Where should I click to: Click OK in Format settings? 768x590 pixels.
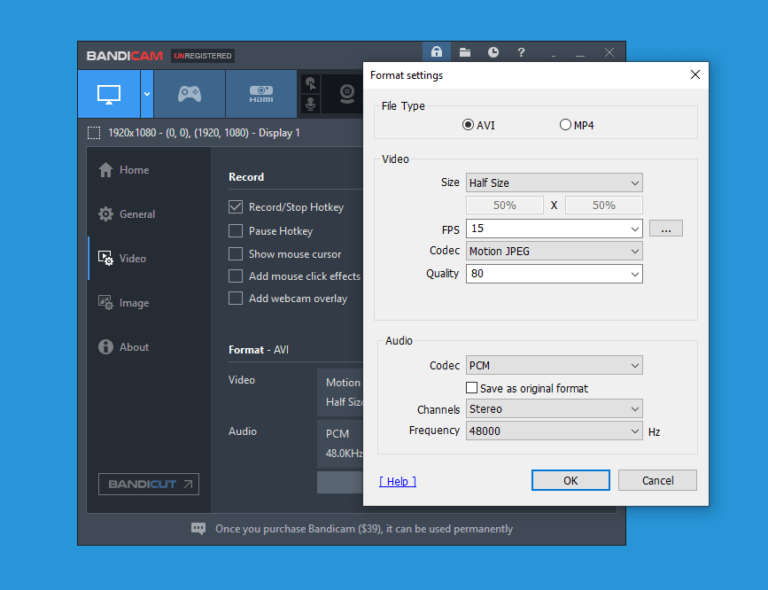point(571,480)
